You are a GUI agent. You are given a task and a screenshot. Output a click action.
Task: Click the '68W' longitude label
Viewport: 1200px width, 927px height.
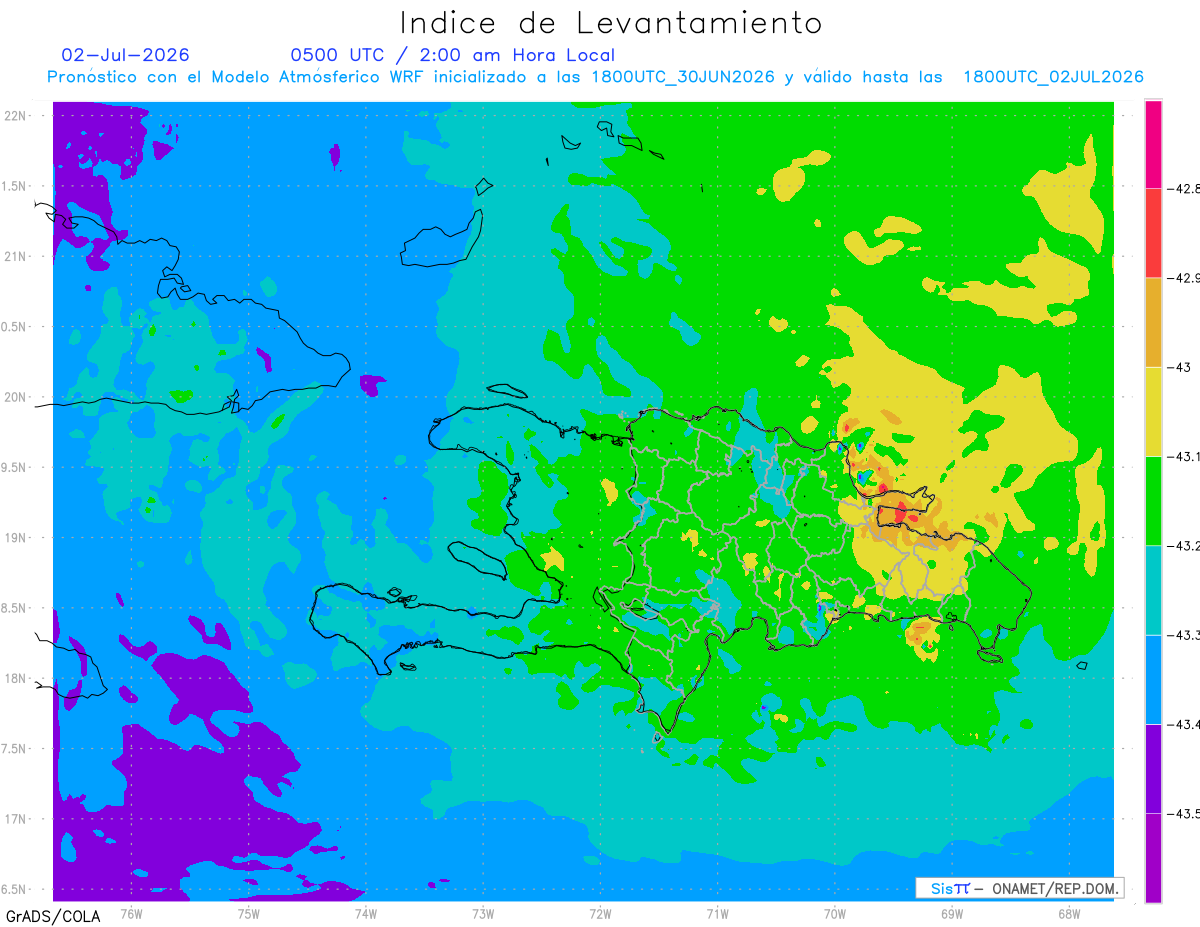click(1069, 913)
